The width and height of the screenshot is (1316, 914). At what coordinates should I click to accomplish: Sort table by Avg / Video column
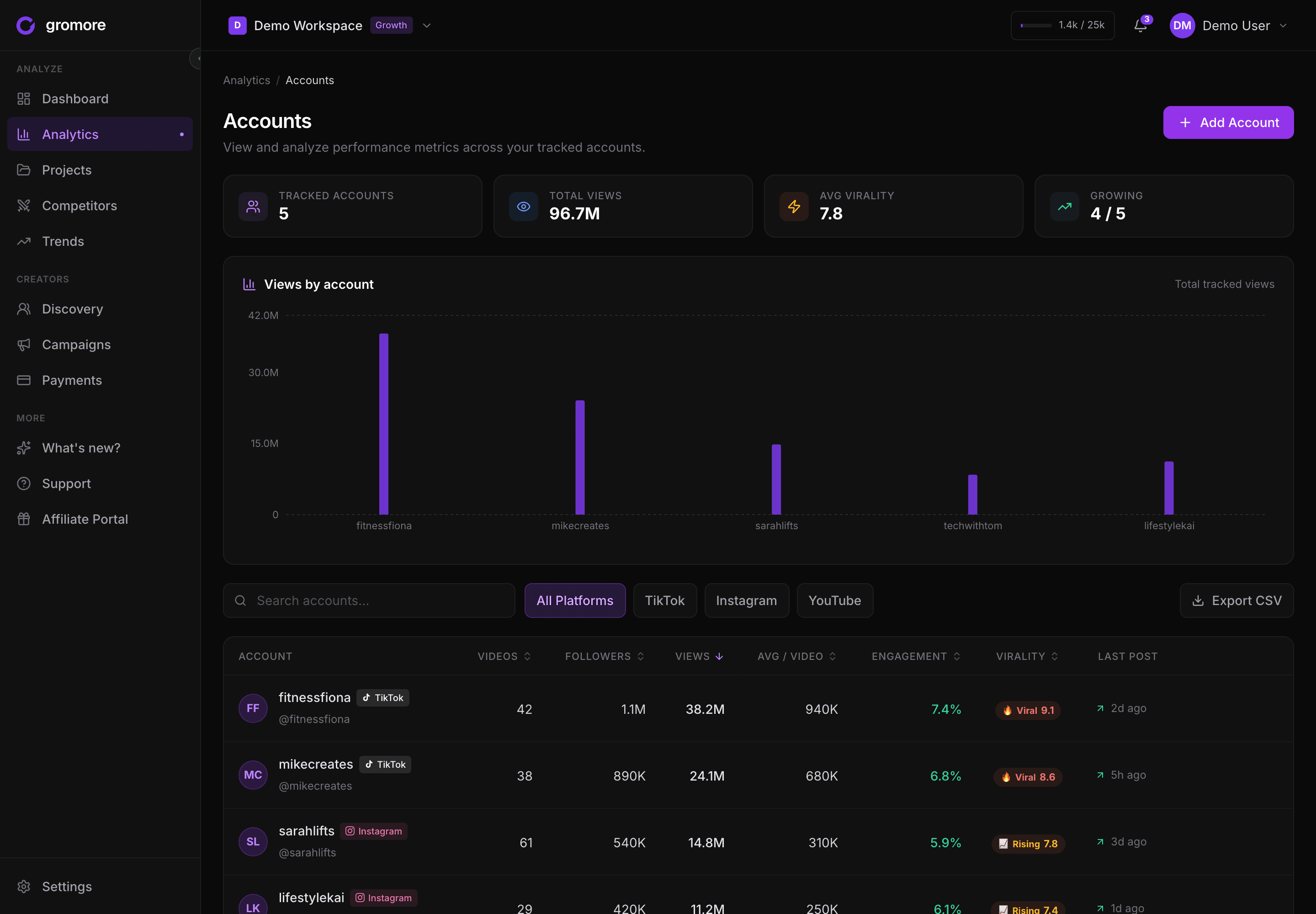[x=797, y=656]
